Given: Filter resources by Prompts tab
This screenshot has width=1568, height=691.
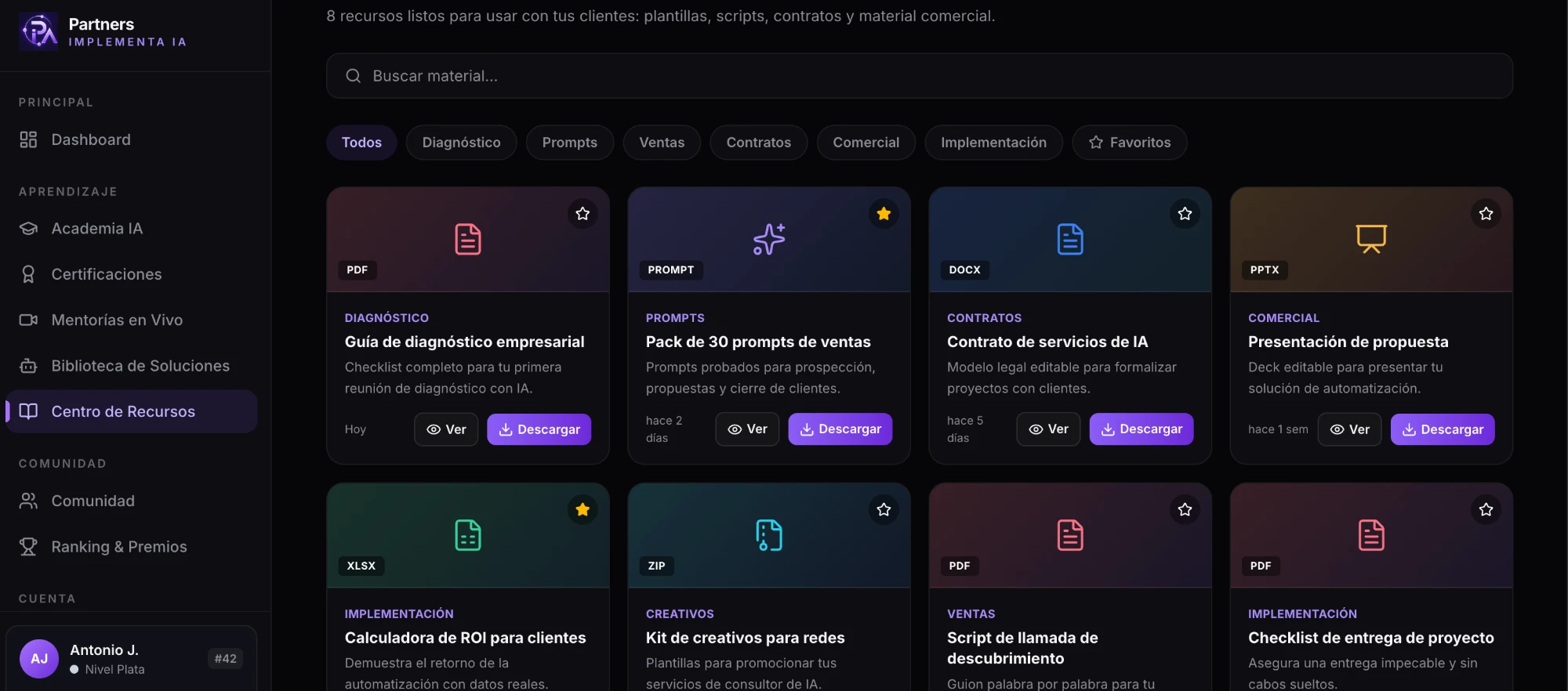Looking at the screenshot, I should [x=570, y=143].
